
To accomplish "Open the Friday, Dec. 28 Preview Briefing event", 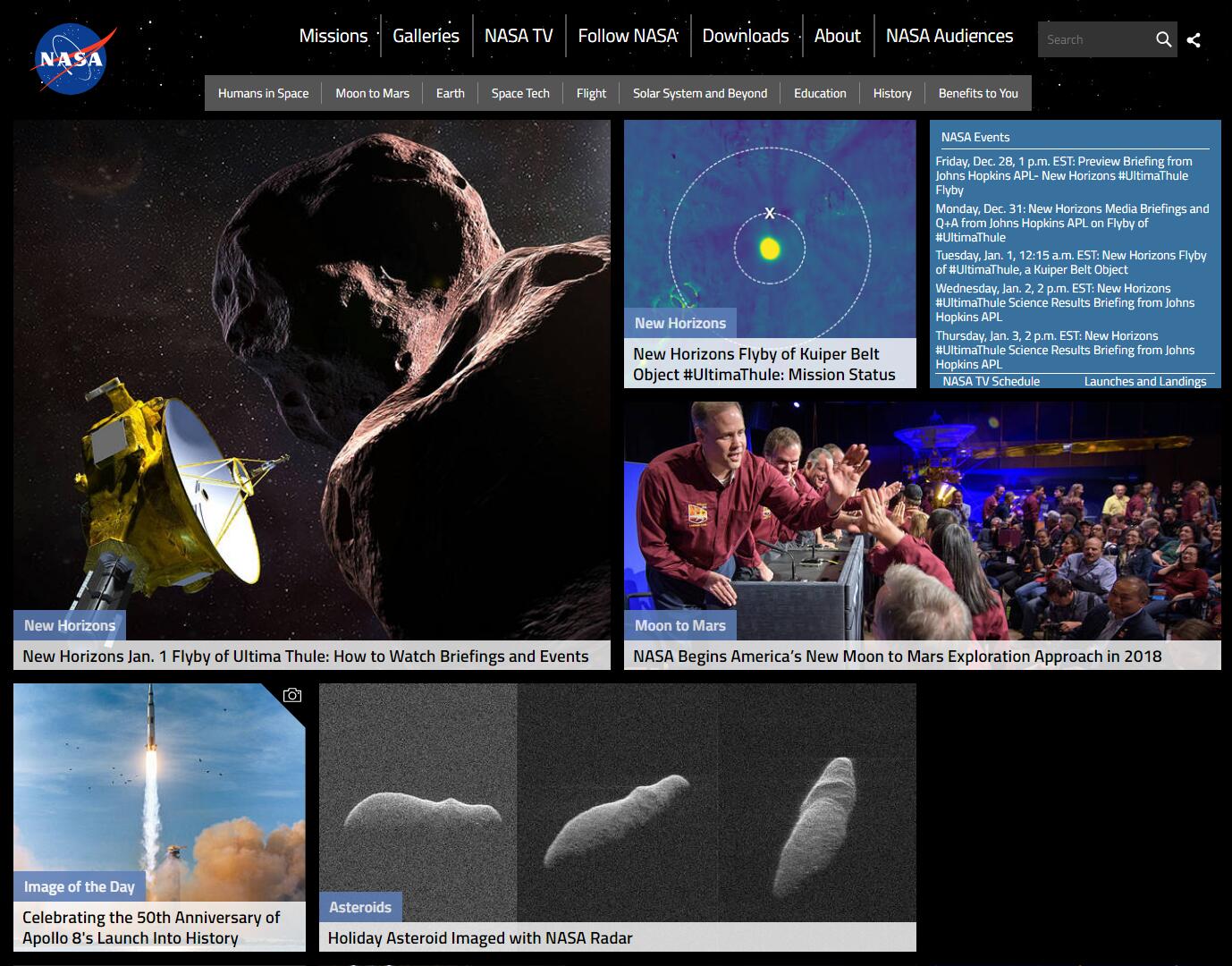I will click(1064, 175).
